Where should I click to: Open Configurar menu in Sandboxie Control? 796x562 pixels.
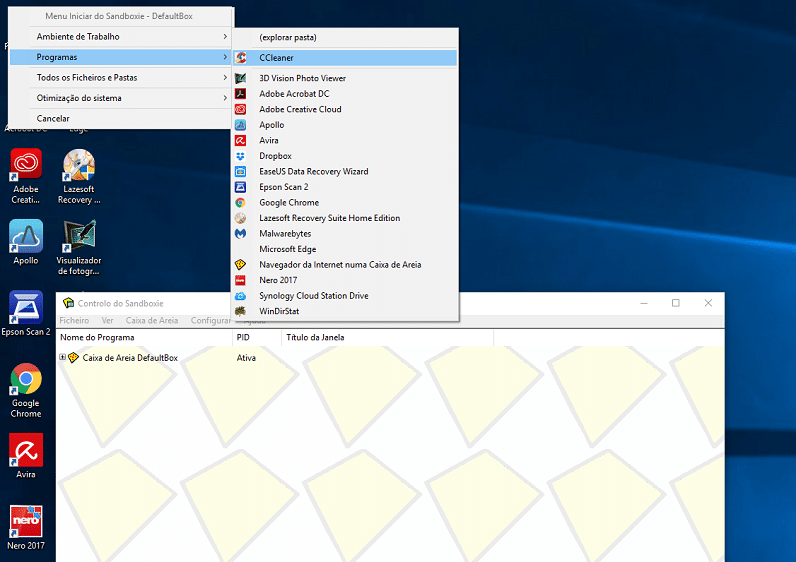(x=210, y=320)
